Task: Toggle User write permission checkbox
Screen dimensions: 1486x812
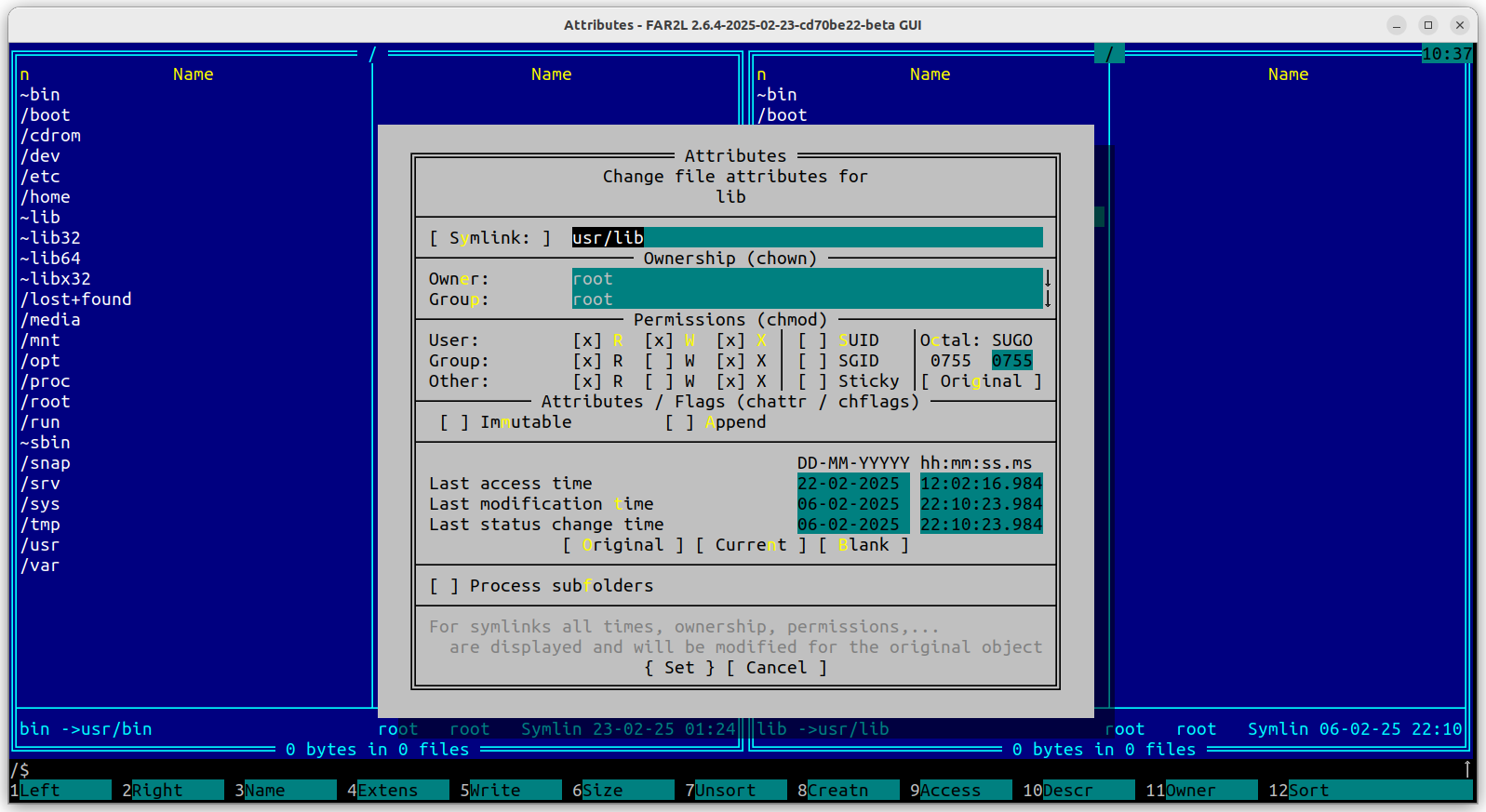Action: click(659, 340)
